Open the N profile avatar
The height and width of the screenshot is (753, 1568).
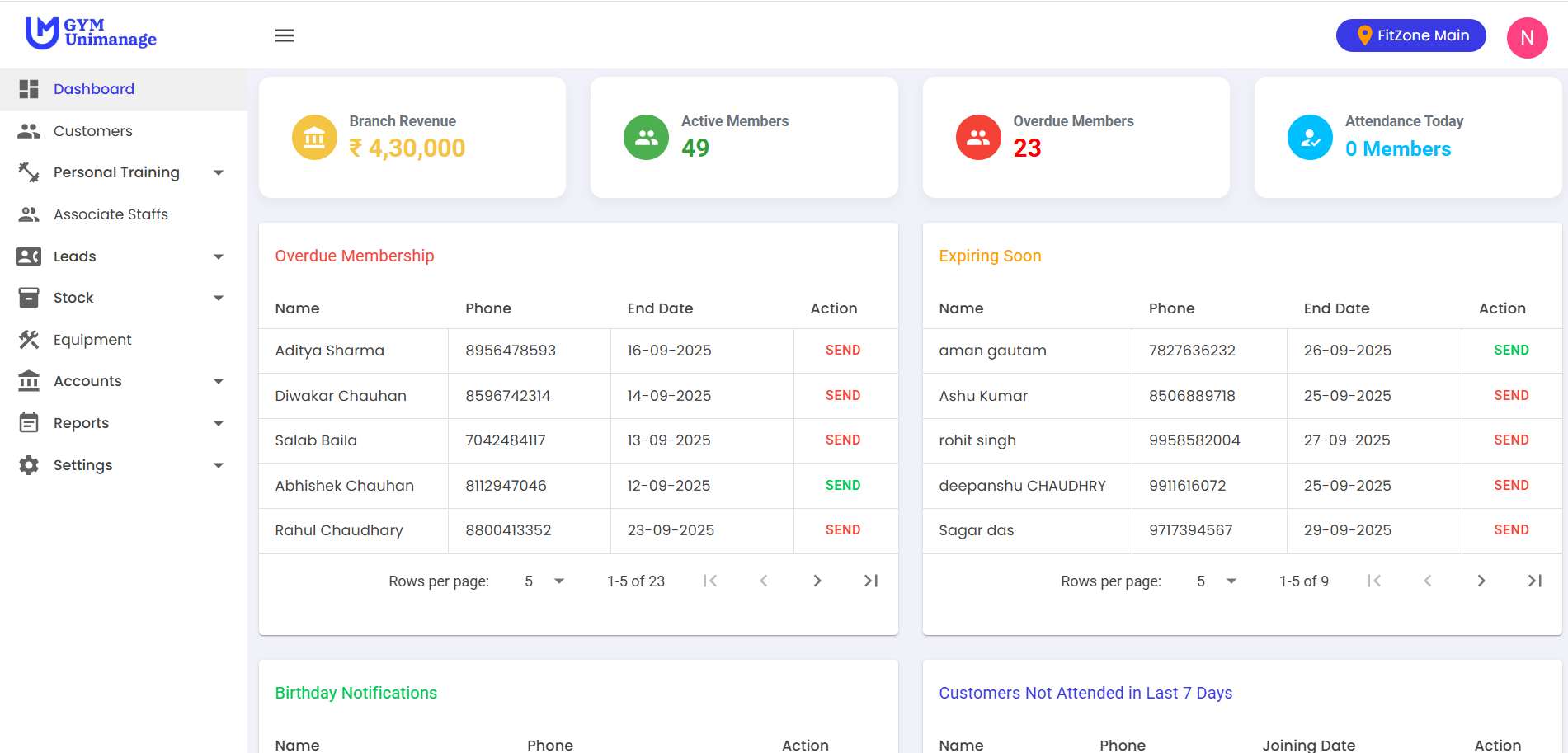pyautogui.click(x=1527, y=37)
